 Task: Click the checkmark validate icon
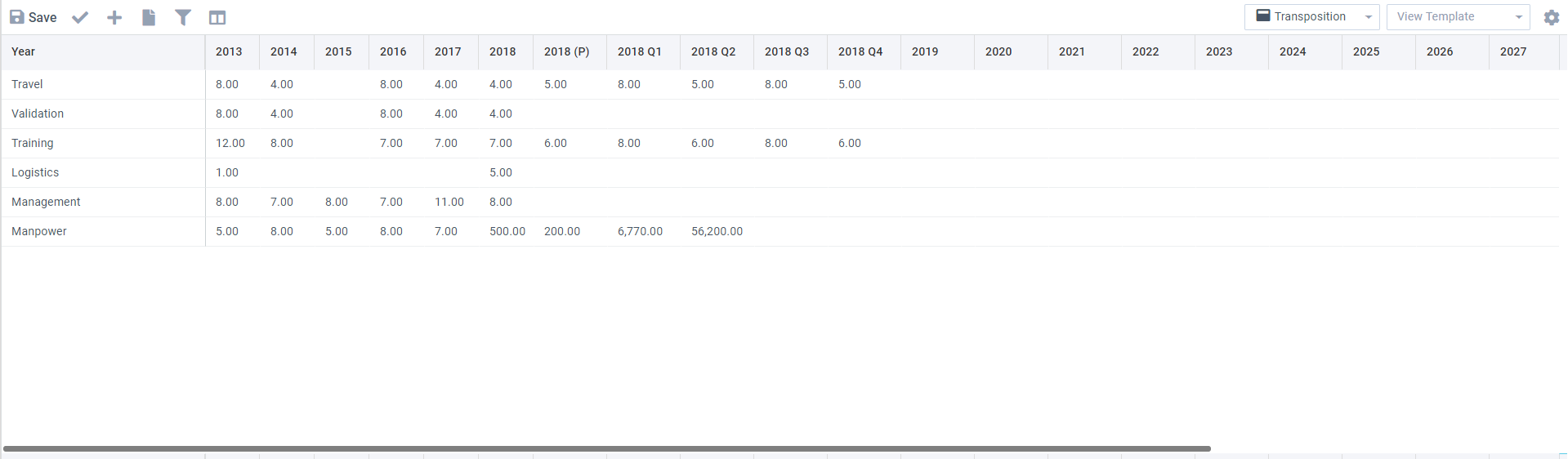click(80, 17)
